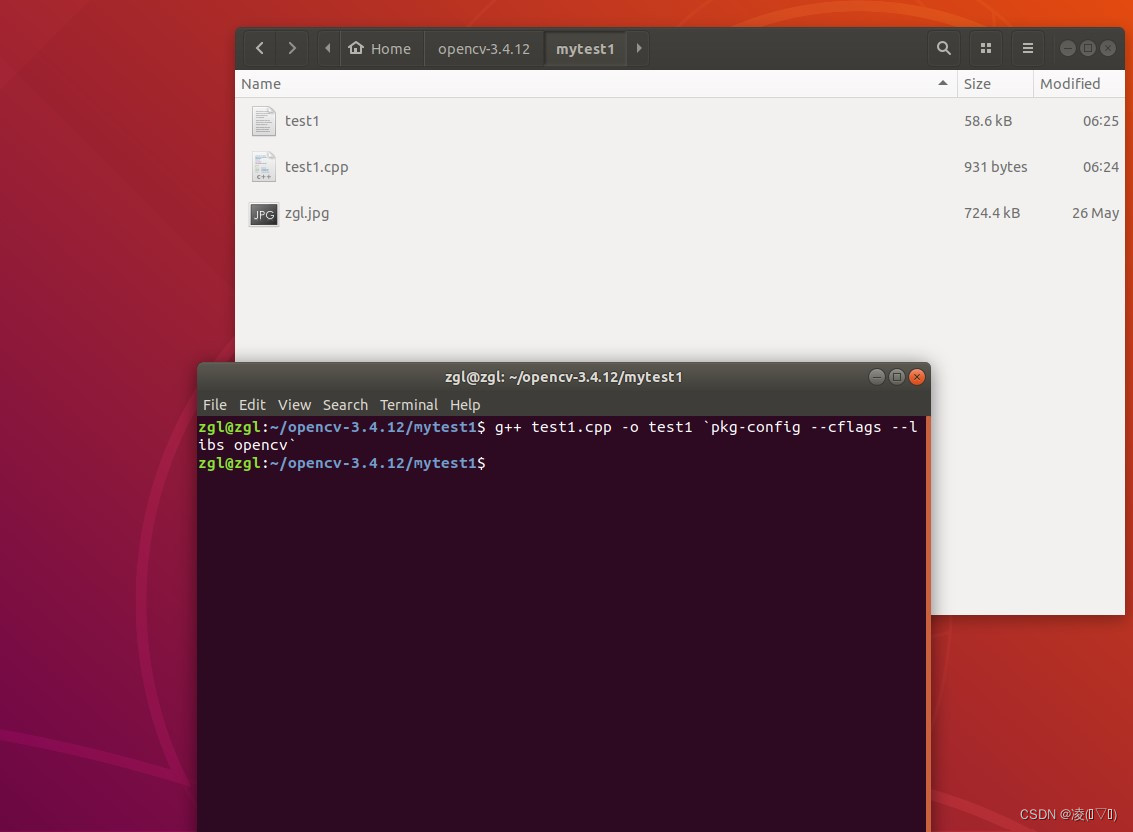Toggle grid view in Files window
The image size is (1133, 832).
point(986,48)
